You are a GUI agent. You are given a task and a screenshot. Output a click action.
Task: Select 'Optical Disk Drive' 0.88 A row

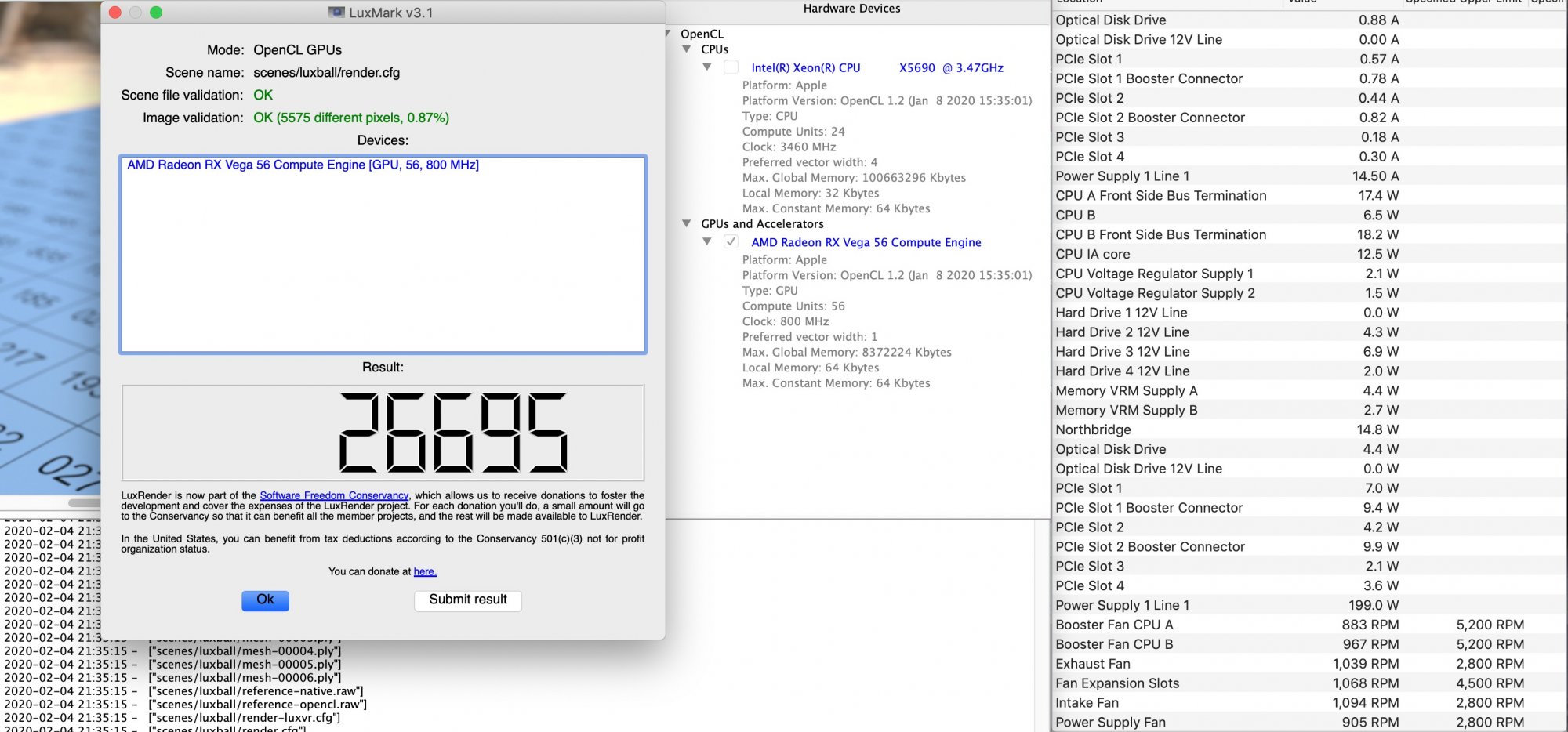click(1308, 20)
